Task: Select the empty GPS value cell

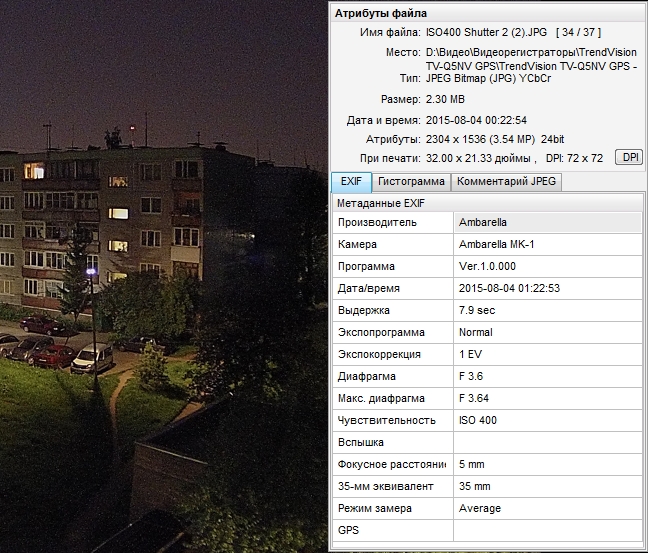Action: pos(546,530)
